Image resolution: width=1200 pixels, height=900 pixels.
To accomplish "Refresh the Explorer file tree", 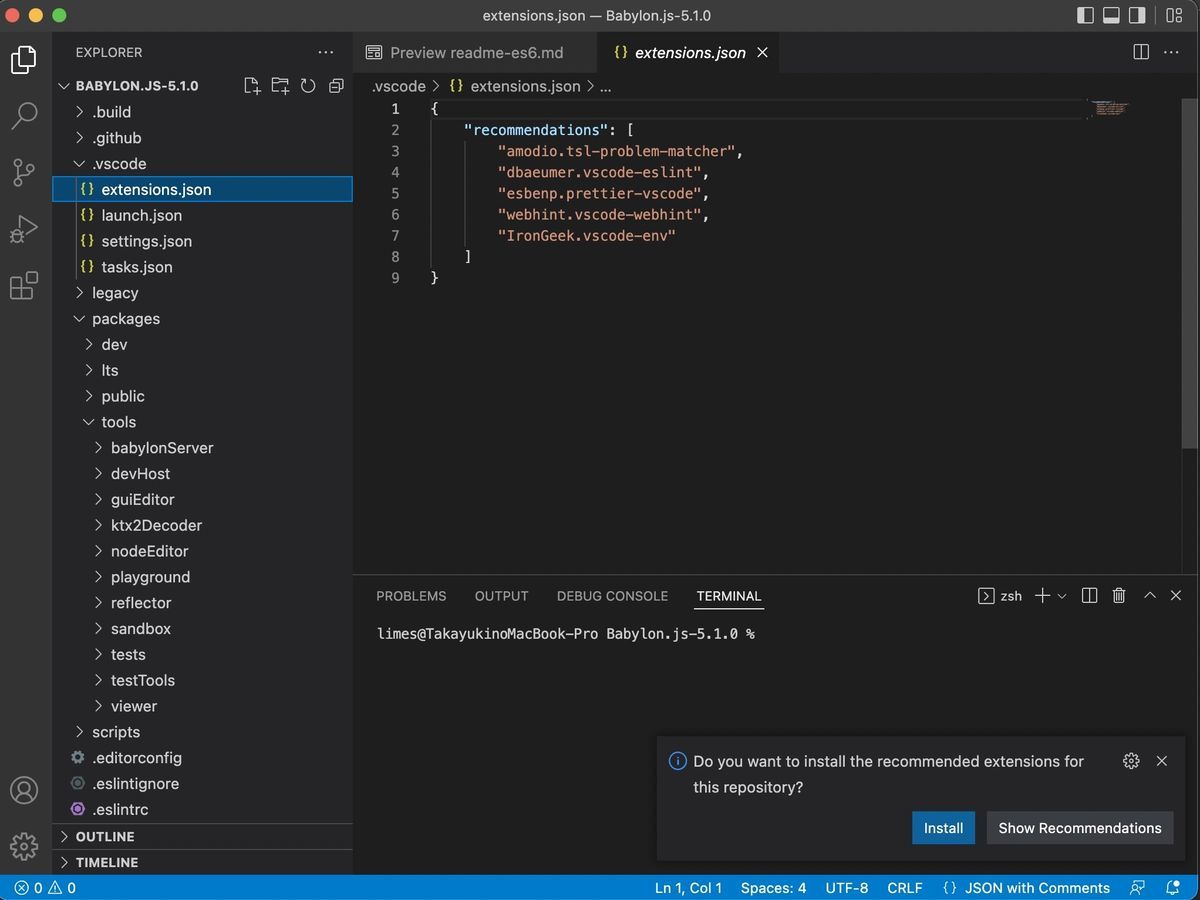I will click(308, 85).
